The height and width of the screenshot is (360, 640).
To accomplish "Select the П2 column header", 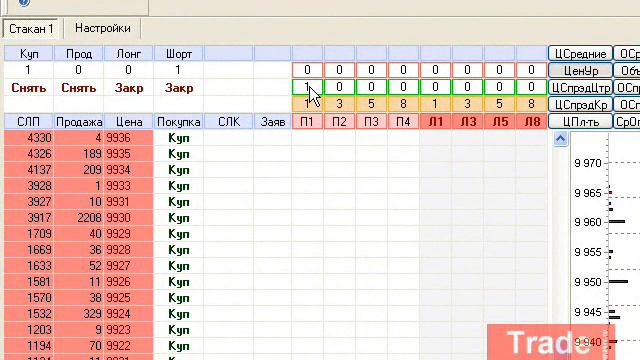I will pyautogui.click(x=339, y=122).
